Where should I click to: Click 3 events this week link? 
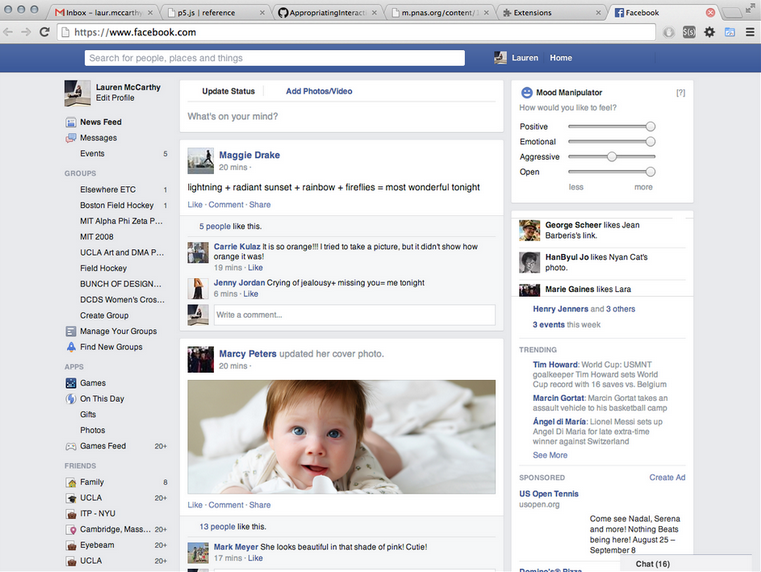pyautogui.click(x=549, y=325)
